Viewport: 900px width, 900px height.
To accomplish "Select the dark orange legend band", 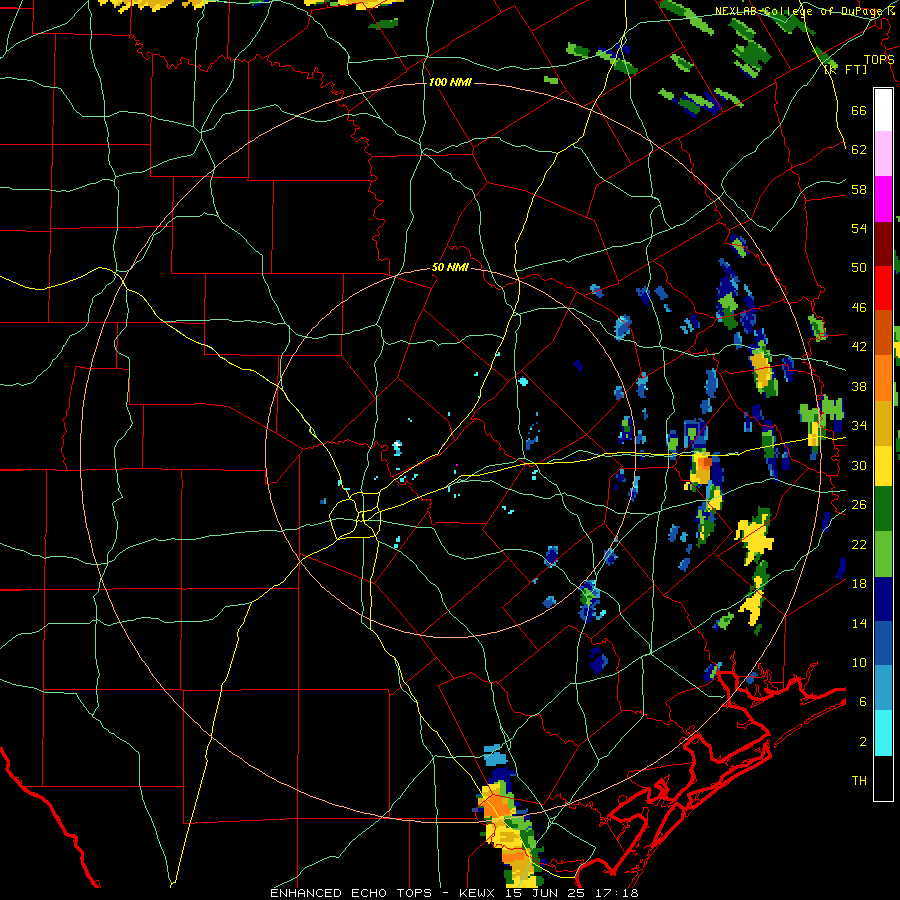I will pyautogui.click(x=883, y=333).
